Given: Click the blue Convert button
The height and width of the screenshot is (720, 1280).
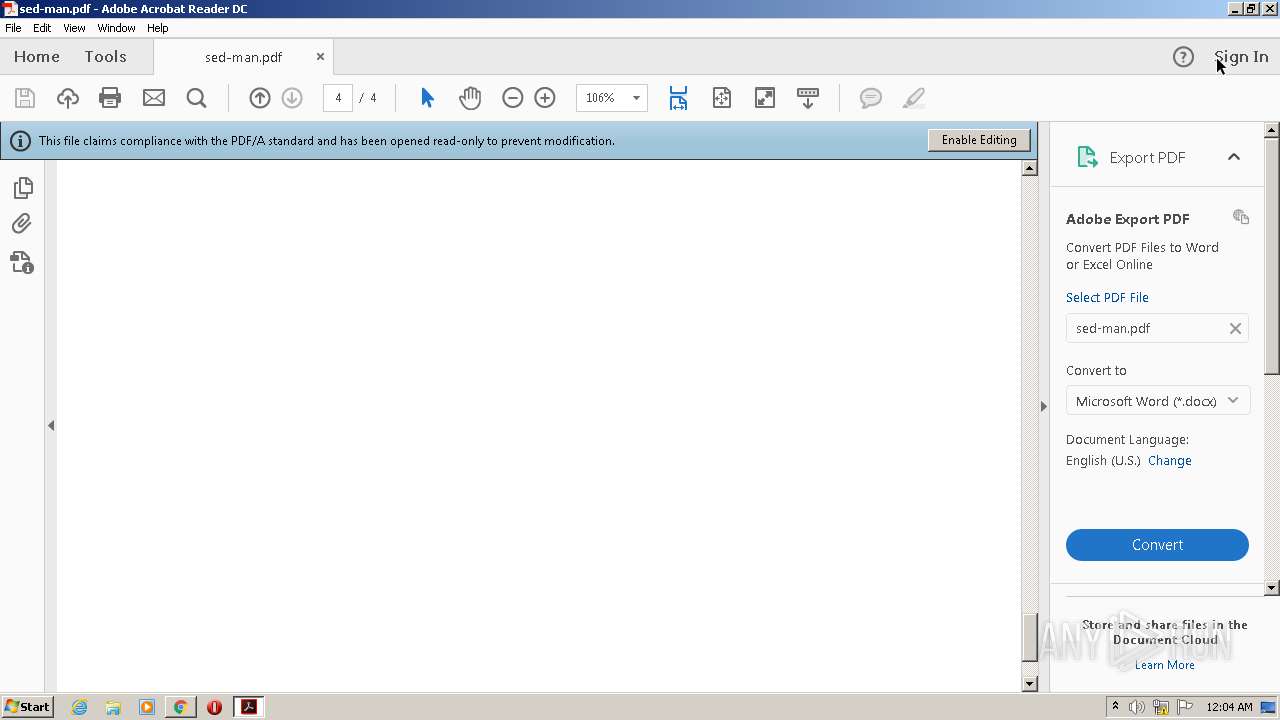Looking at the screenshot, I should coord(1157,545).
